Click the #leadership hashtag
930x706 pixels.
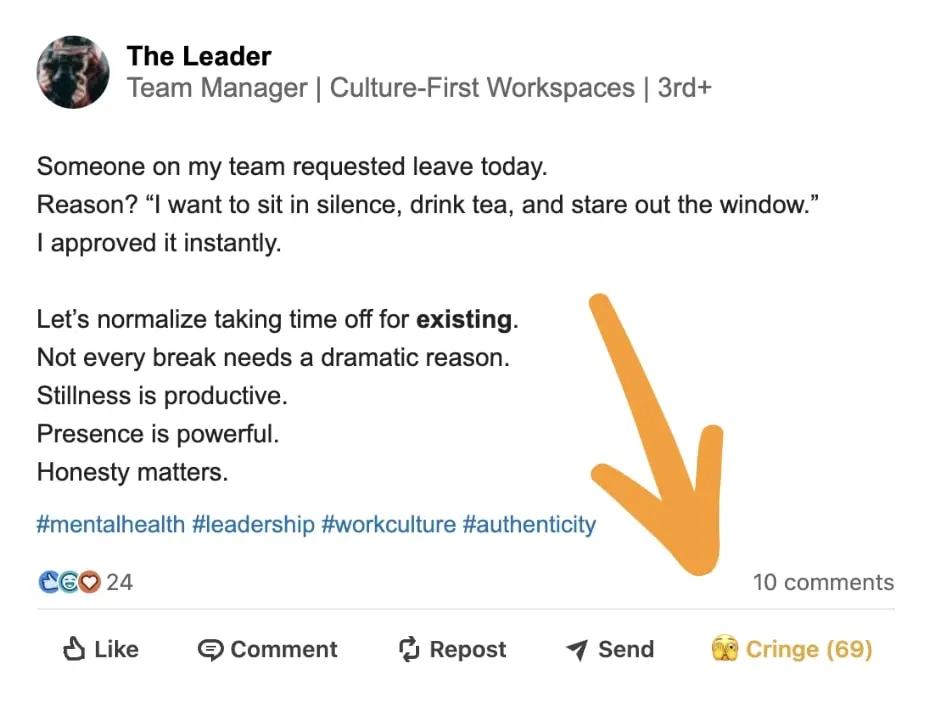pyautogui.click(x=253, y=524)
